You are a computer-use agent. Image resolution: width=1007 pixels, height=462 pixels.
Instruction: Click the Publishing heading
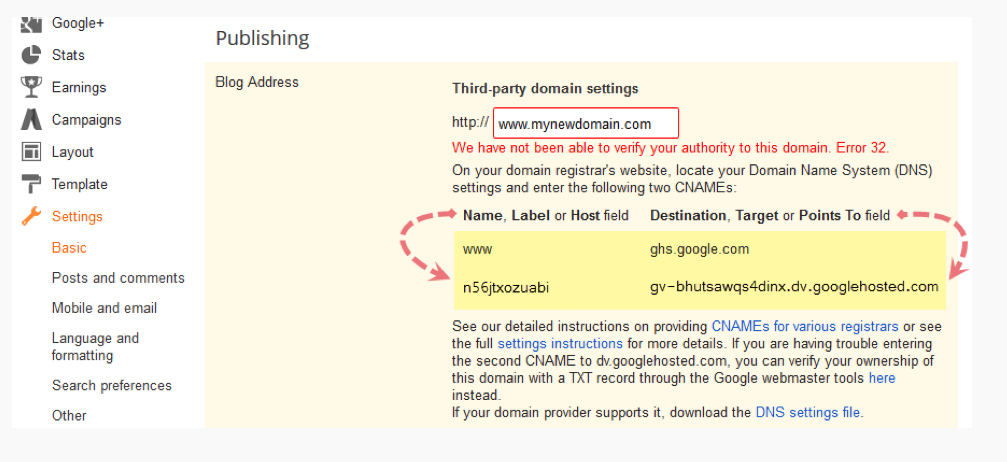[262, 39]
